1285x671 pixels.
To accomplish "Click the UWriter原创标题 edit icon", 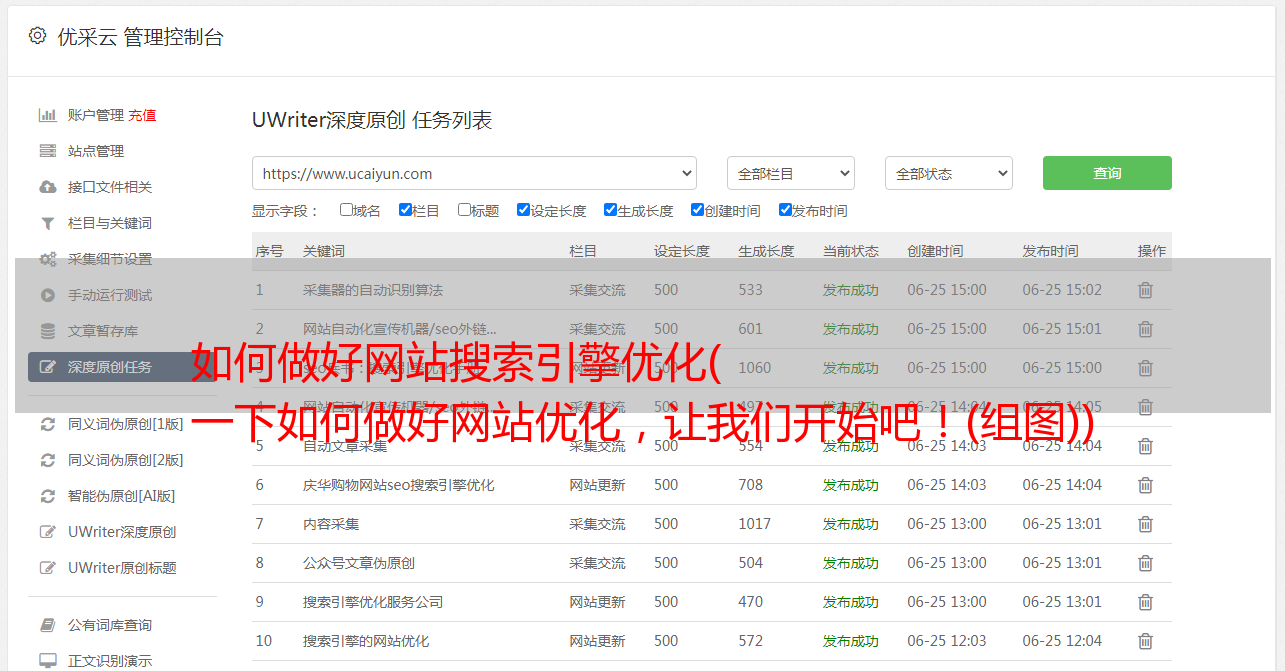I will coord(47,568).
